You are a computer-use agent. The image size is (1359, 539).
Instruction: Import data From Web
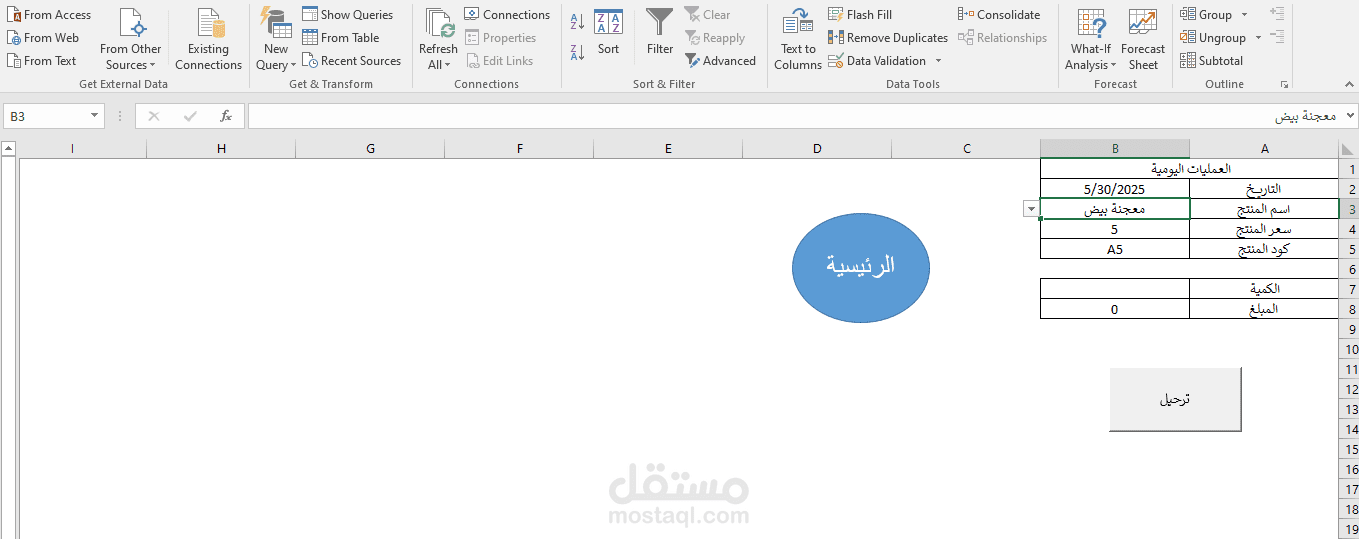[42, 38]
